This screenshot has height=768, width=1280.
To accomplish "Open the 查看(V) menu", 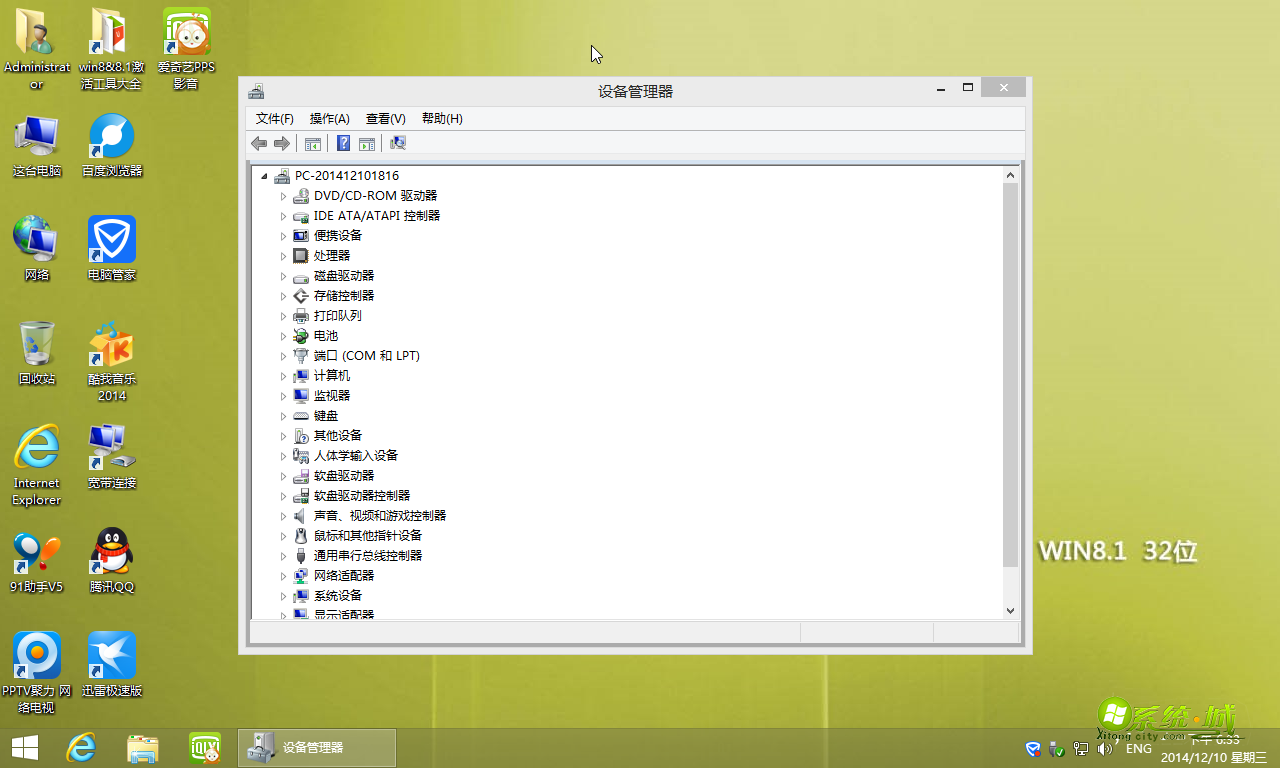I will point(385,118).
